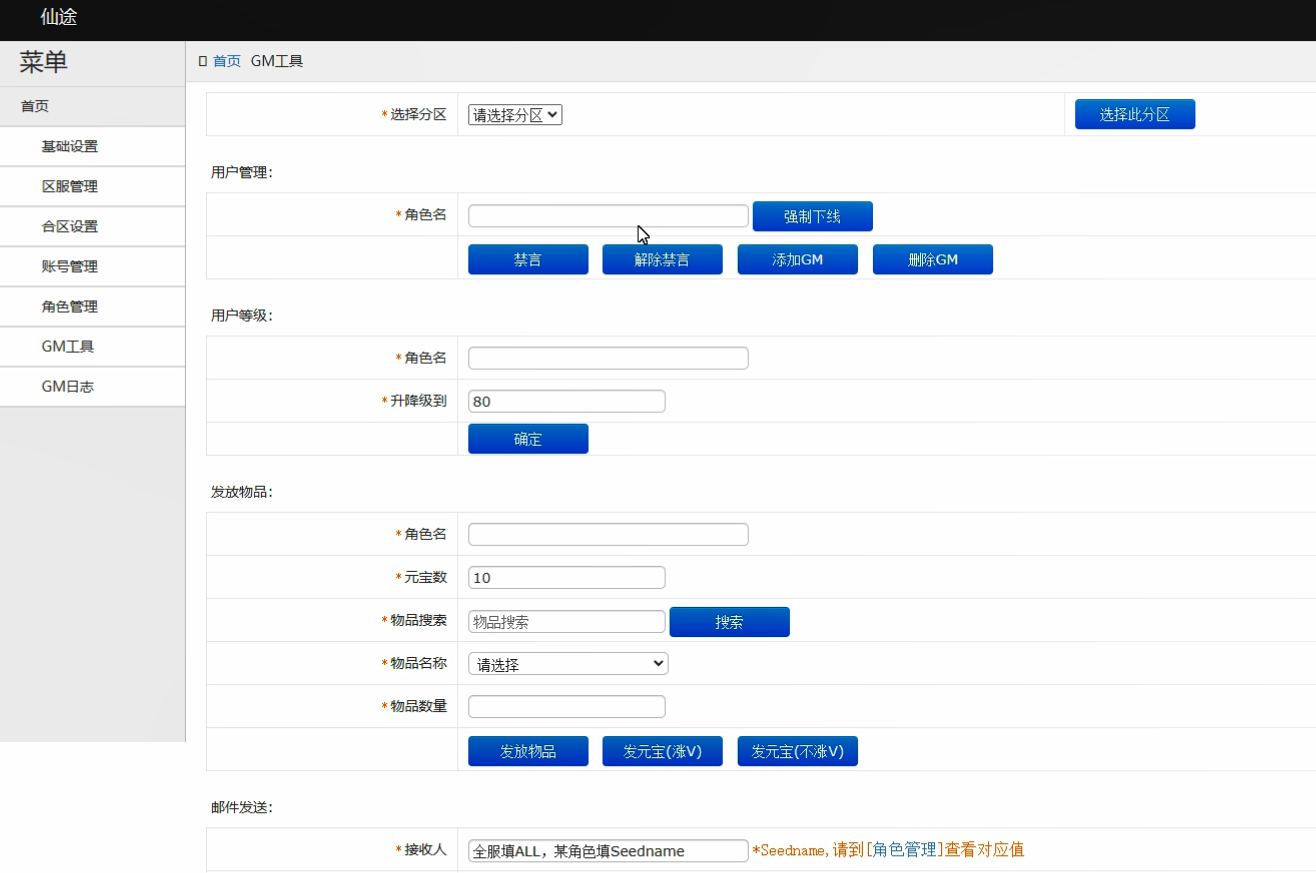Click the 仙途 title in header
The height and width of the screenshot is (873, 1316).
[59, 17]
